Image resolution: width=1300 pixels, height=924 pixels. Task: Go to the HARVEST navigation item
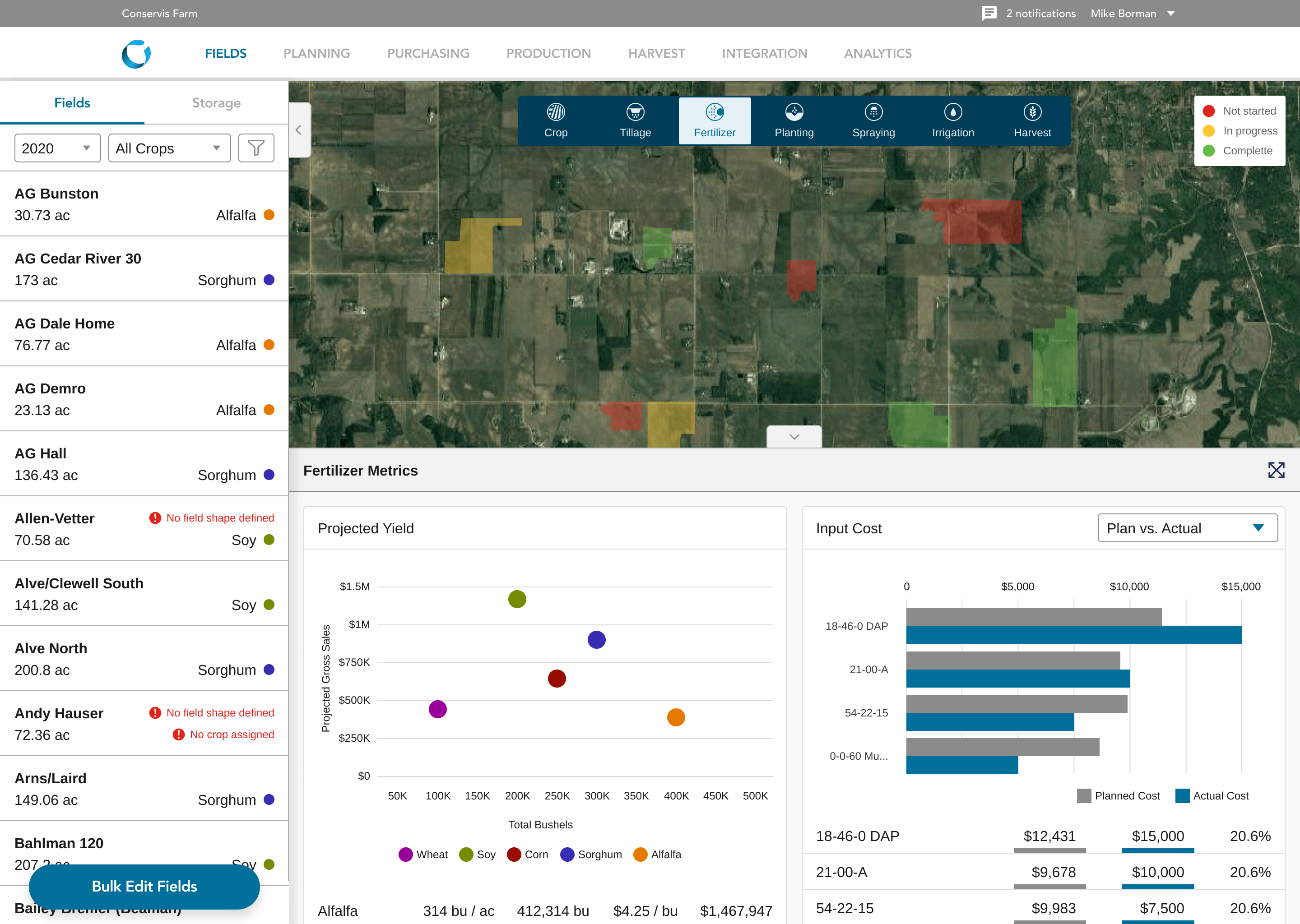657,54
